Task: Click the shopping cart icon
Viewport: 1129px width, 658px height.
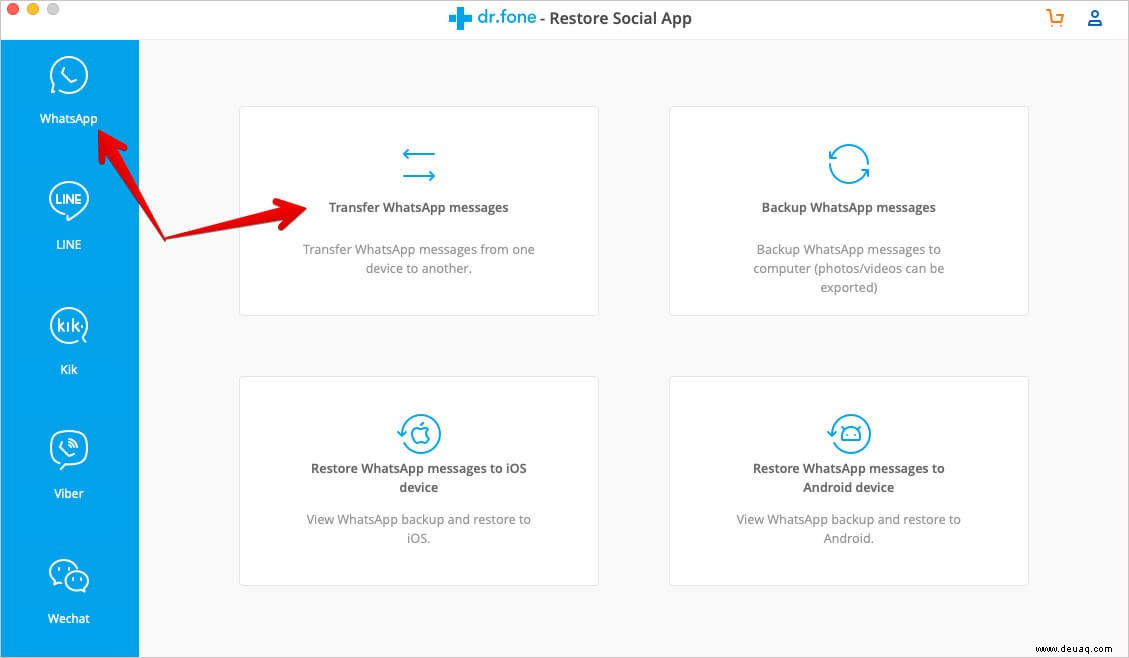Action: [1055, 18]
